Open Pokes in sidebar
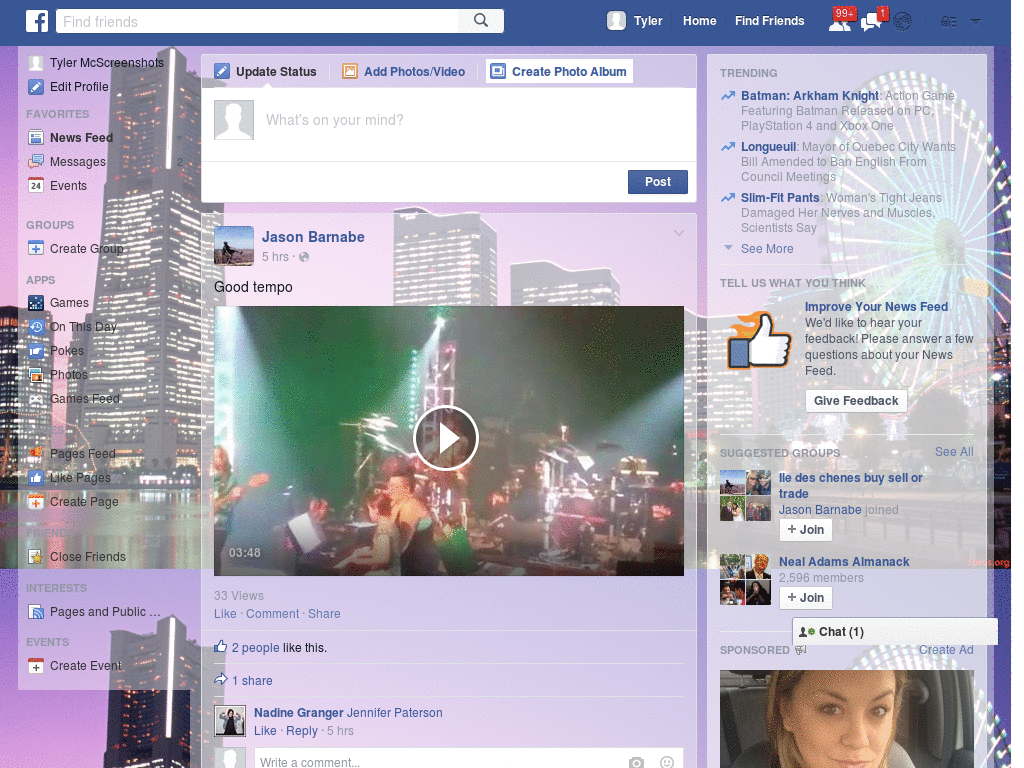1024x768 pixels. tap(67, 351)
